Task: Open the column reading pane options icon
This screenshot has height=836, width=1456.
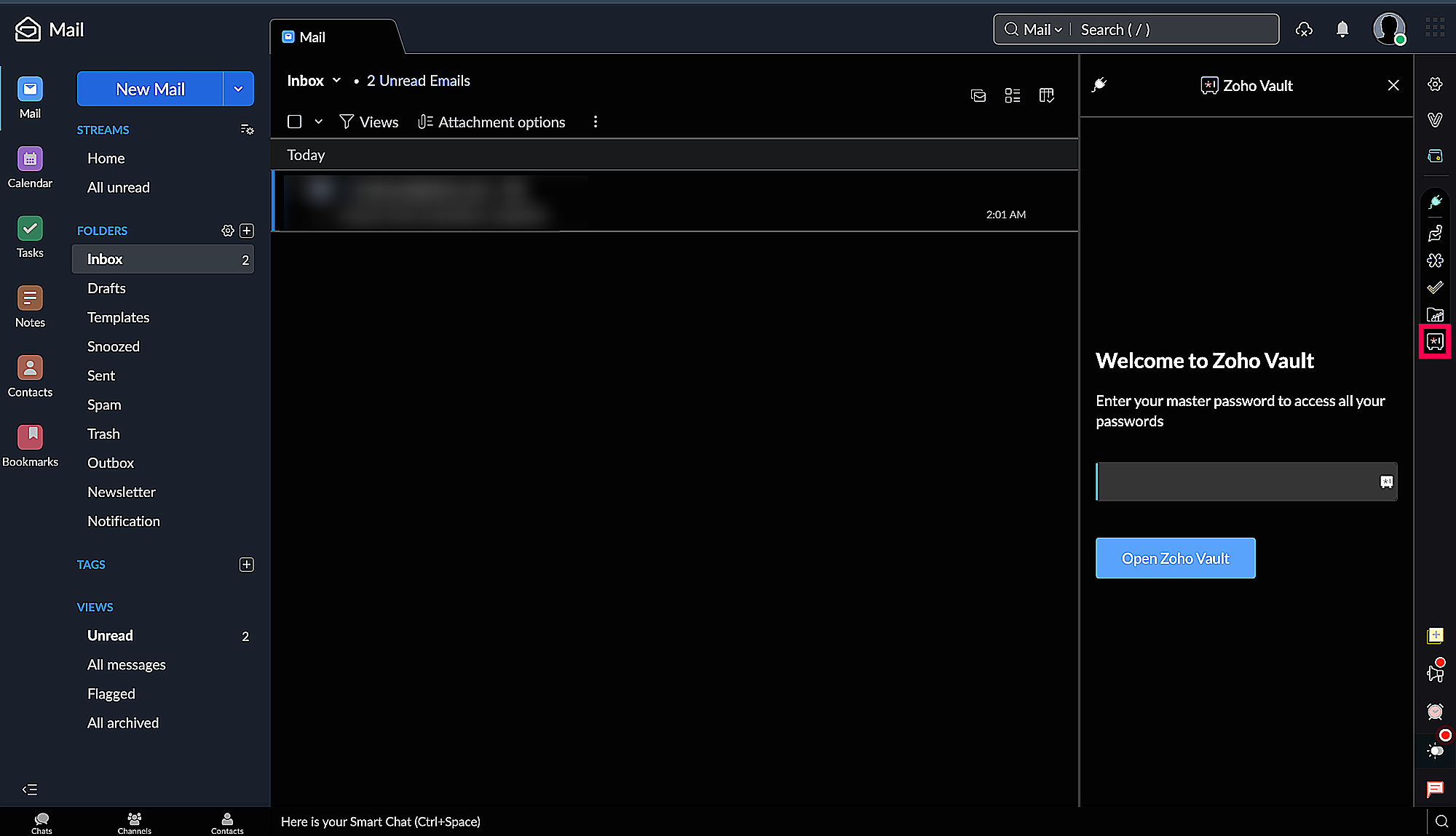Action: (1047, 95)
